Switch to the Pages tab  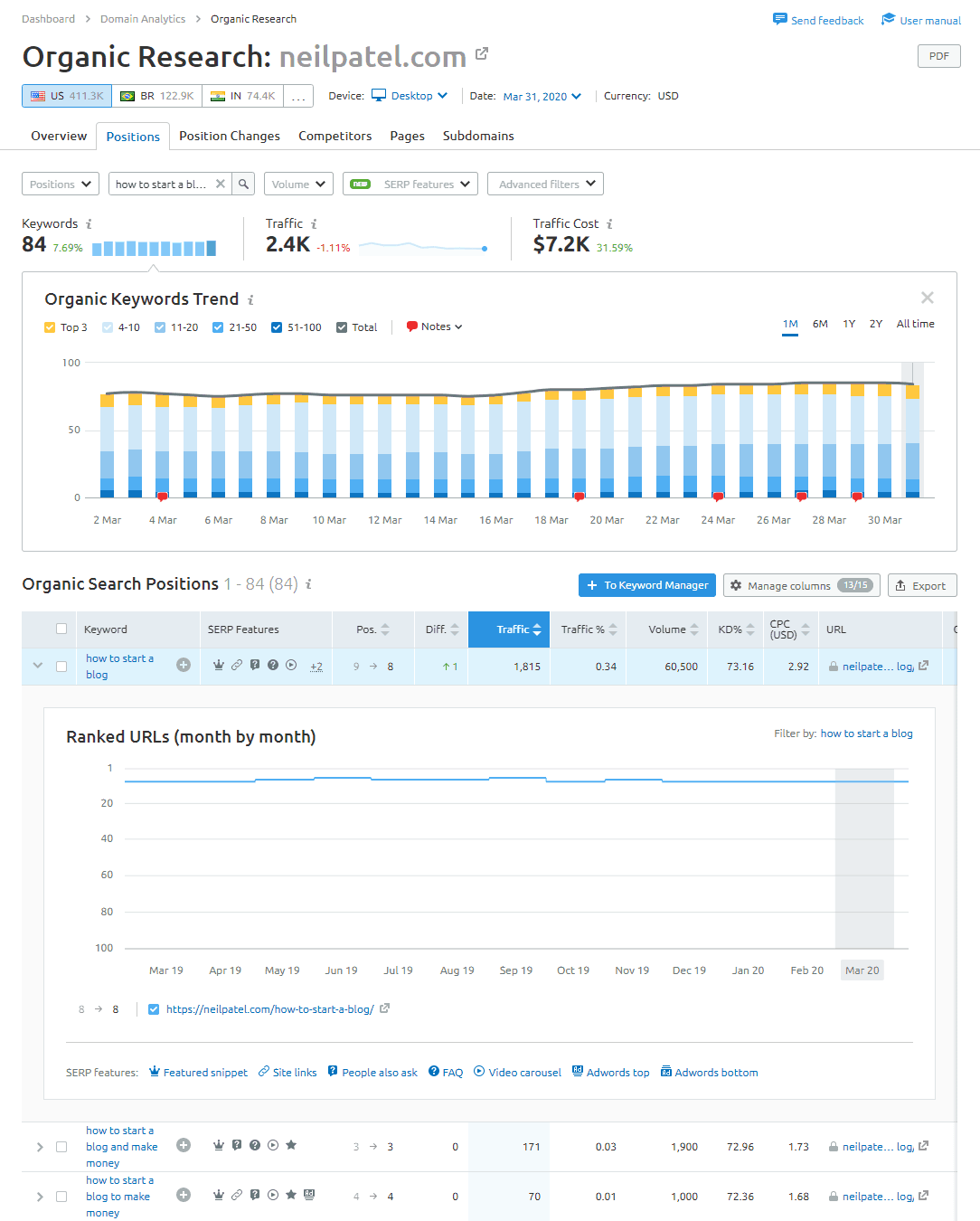[407, 136]
